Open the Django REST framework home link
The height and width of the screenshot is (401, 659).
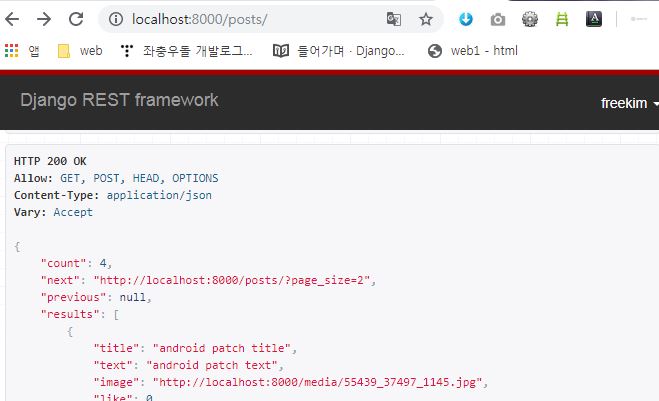(119, 100)
